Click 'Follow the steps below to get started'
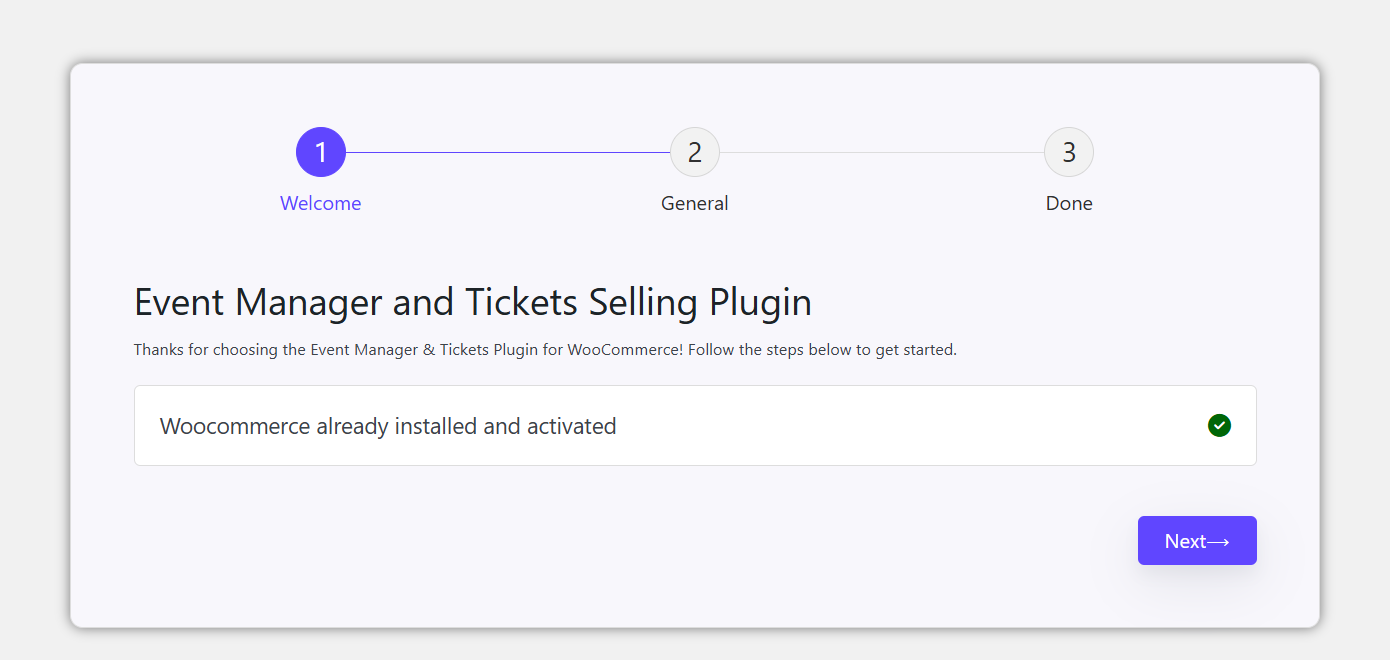Image resolution: width=1390 pixels, height=660 pixels. (x=822, y=350)
